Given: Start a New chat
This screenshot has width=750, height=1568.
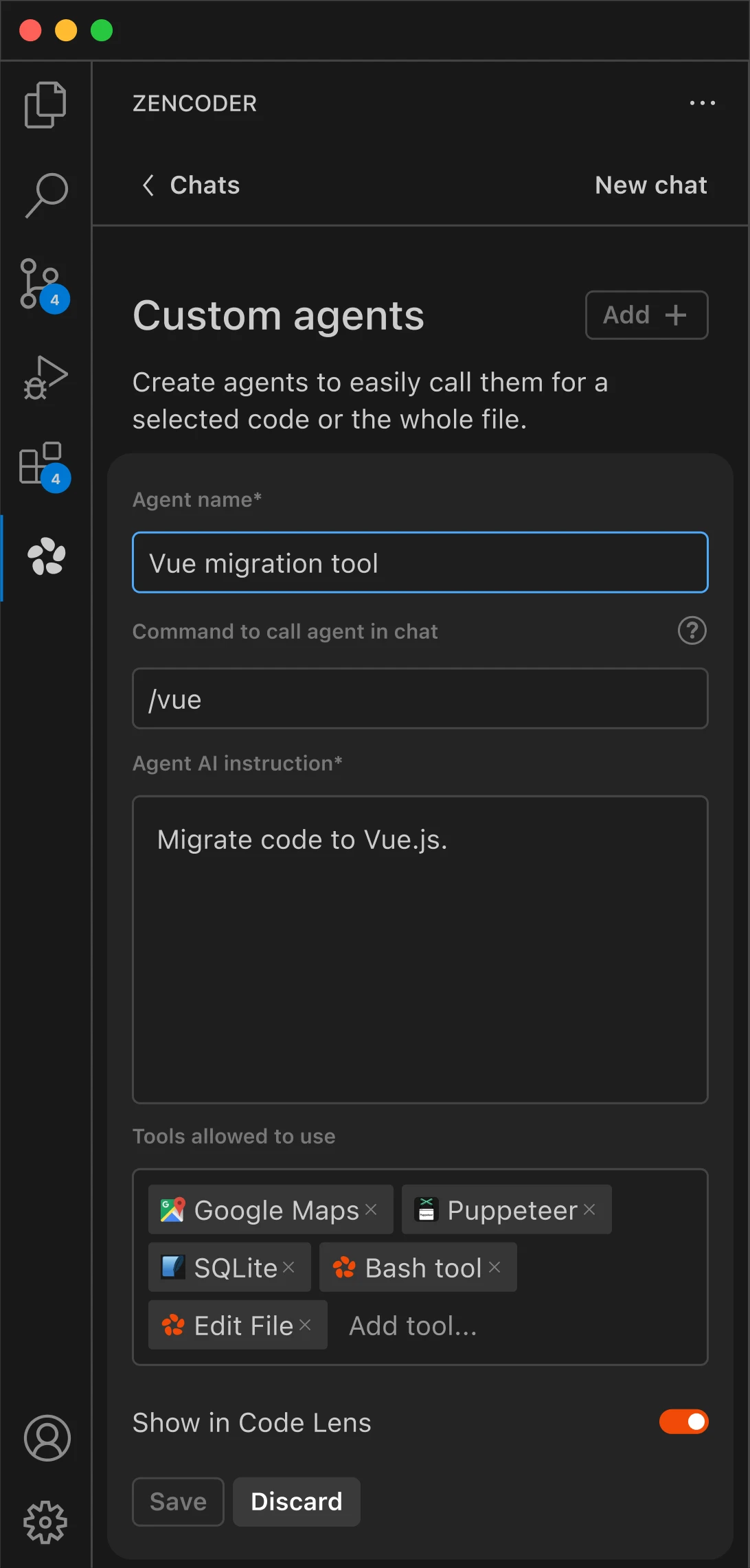Looking at the screenshot, I should tap(650, 185).
